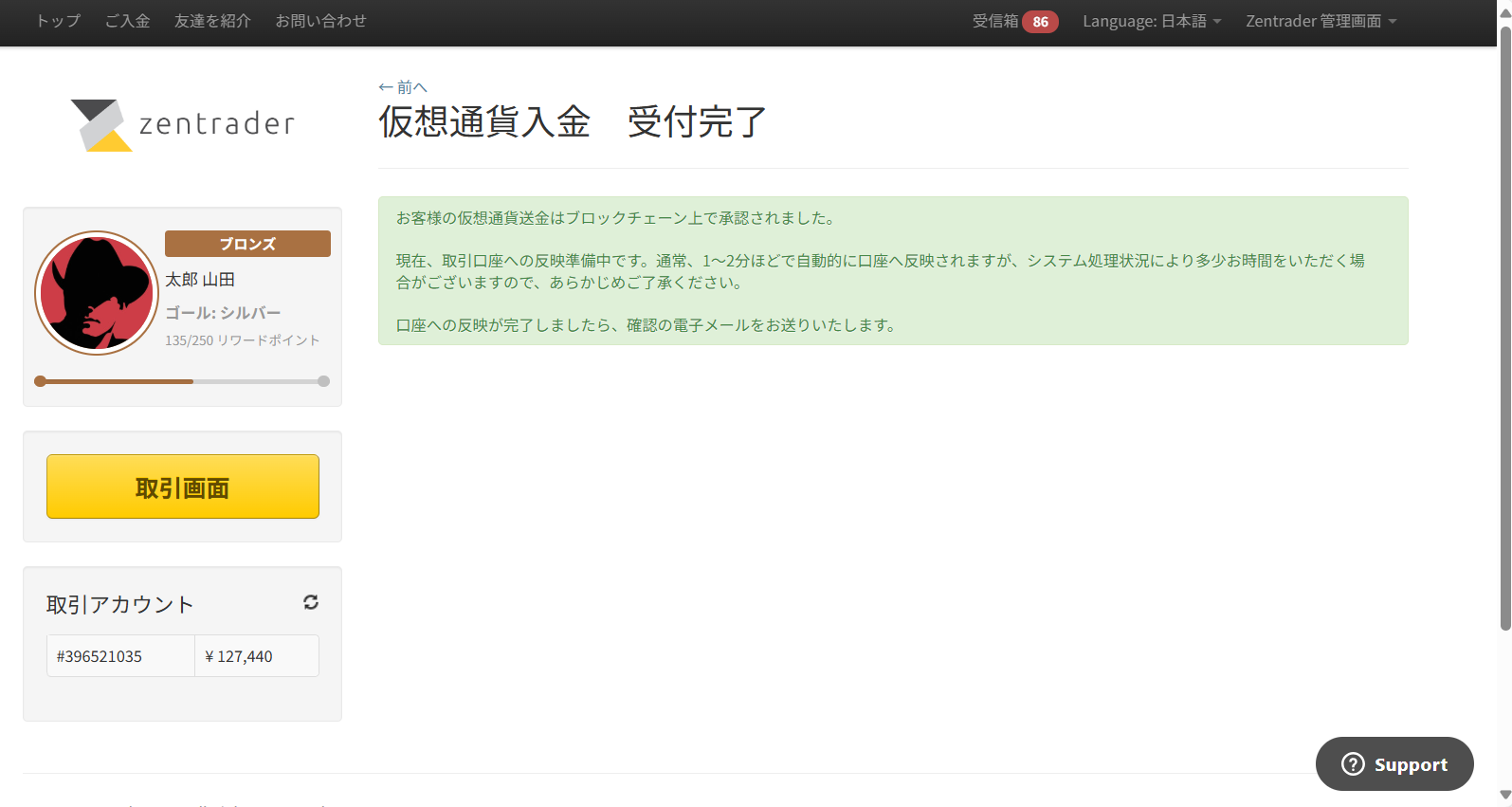Viewport: 1512px width, 807px height.
Task: Open 友達を紹介 referral page
Action: 212,21
